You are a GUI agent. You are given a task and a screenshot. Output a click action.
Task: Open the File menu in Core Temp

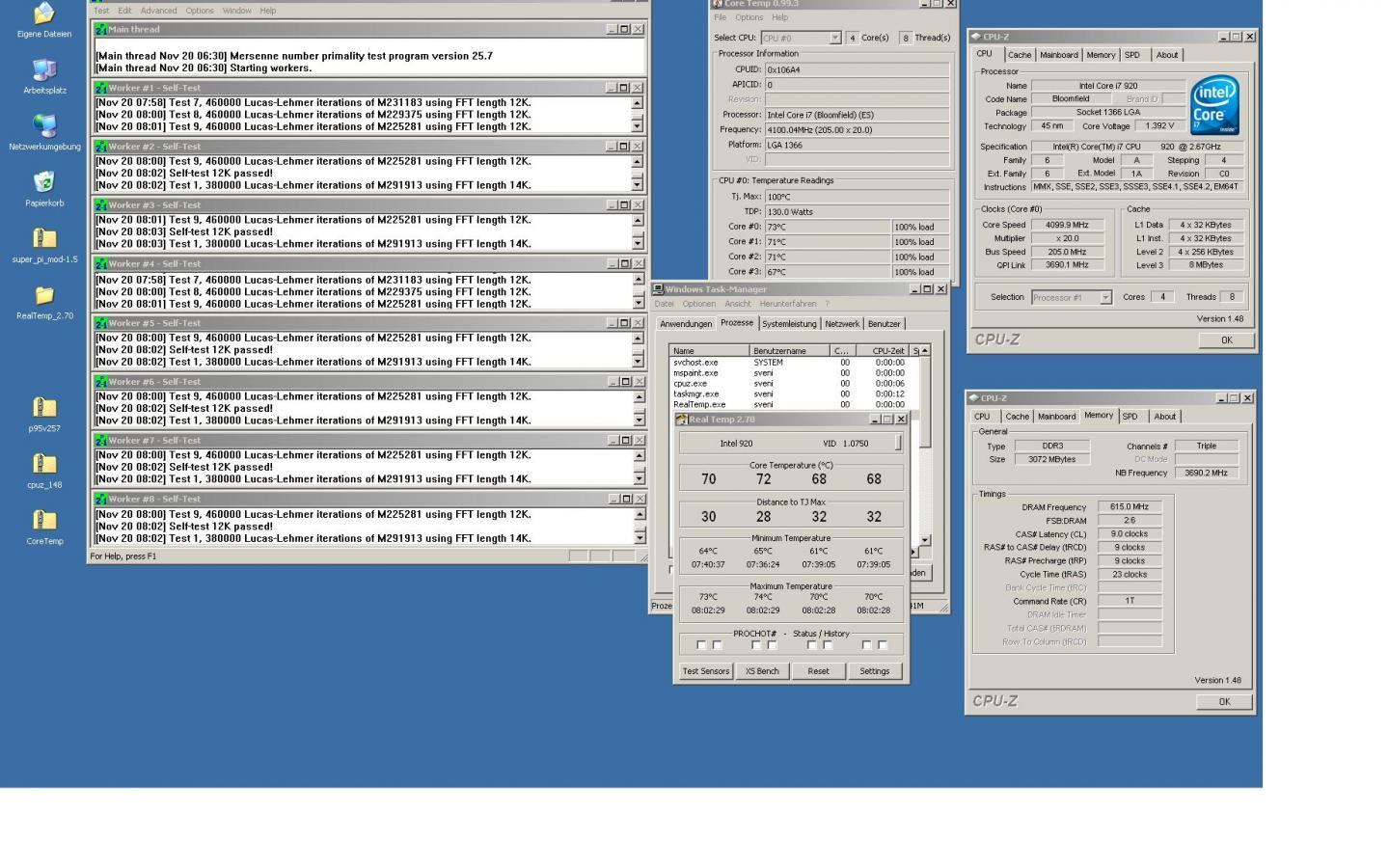[x=720, y=17]
